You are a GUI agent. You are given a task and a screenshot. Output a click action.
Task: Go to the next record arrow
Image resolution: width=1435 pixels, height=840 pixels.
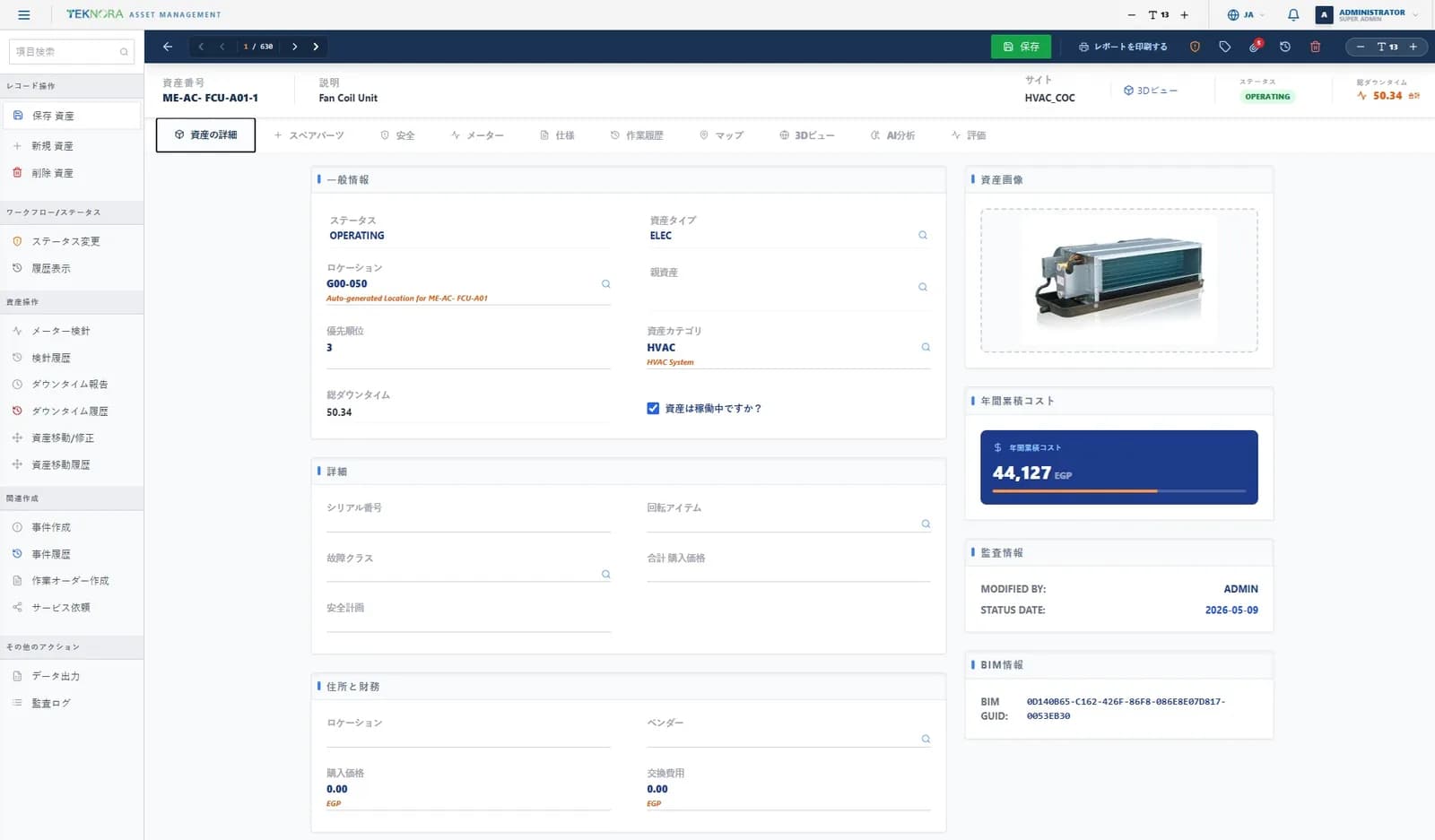pyautogui.click(x=294, y=47)
